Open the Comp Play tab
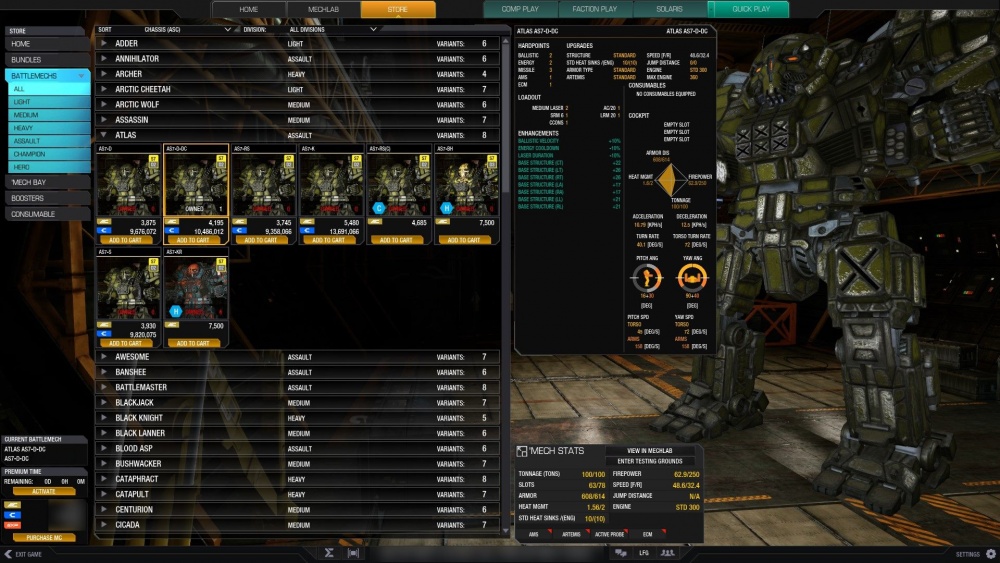Image resolution: width=1000 pixels, height=563 pixels. (x=520, y=9)
